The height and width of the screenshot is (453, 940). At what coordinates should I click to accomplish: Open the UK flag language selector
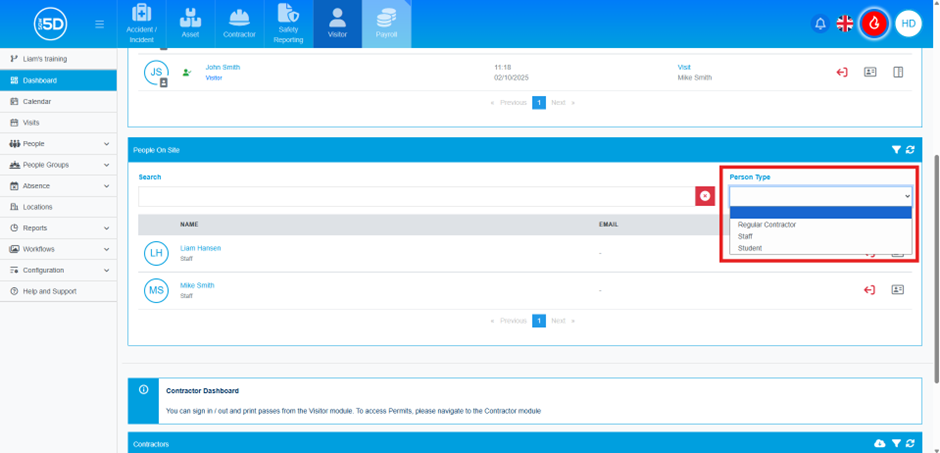pyautogui.click(x=845, y=24)
